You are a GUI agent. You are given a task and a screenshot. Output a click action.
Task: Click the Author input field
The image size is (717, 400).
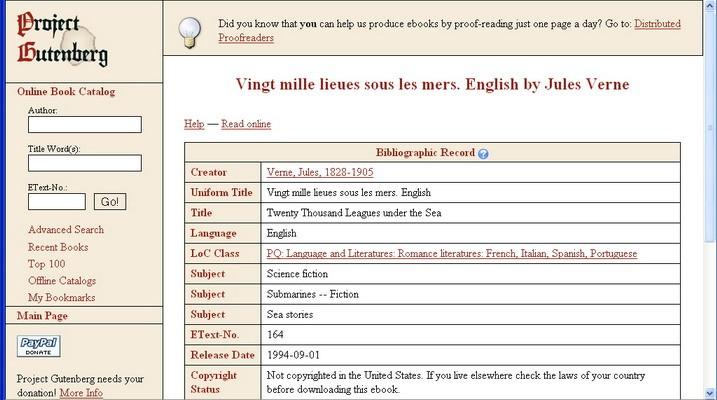pyautogui.click(x=85, y=124)
